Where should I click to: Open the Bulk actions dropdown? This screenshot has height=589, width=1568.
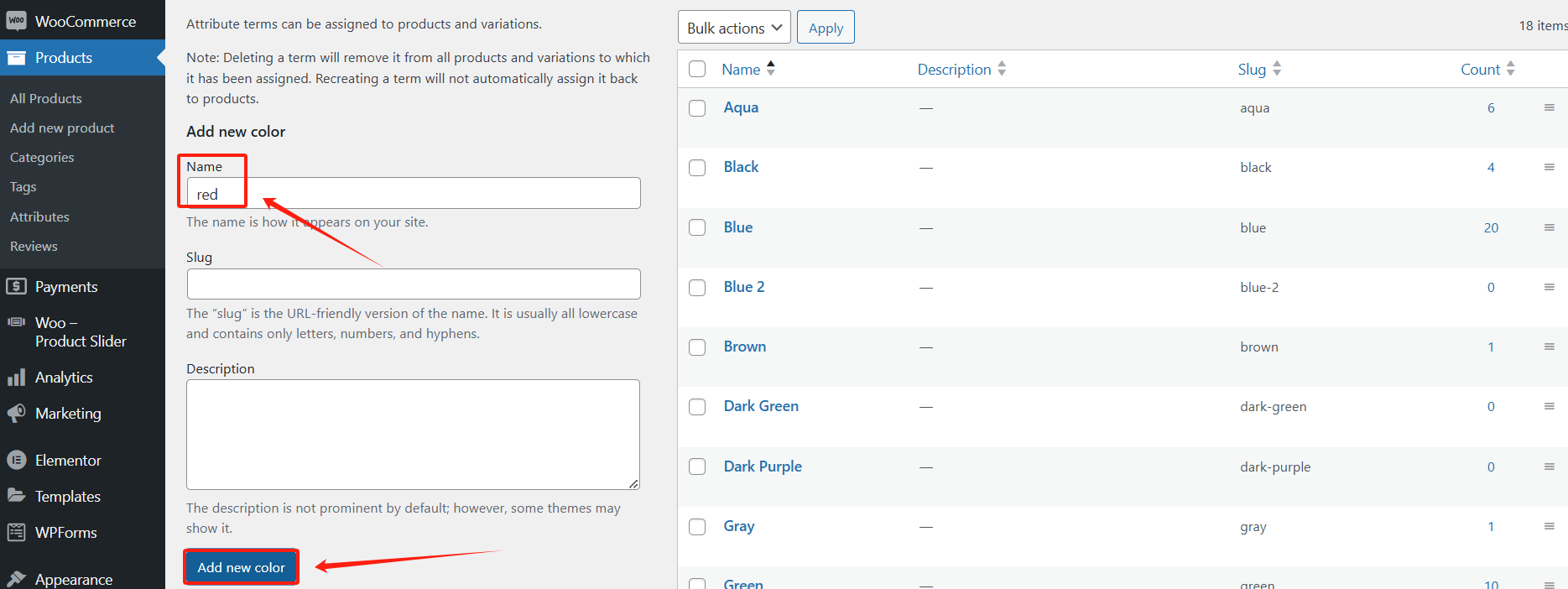coord(734,28)
